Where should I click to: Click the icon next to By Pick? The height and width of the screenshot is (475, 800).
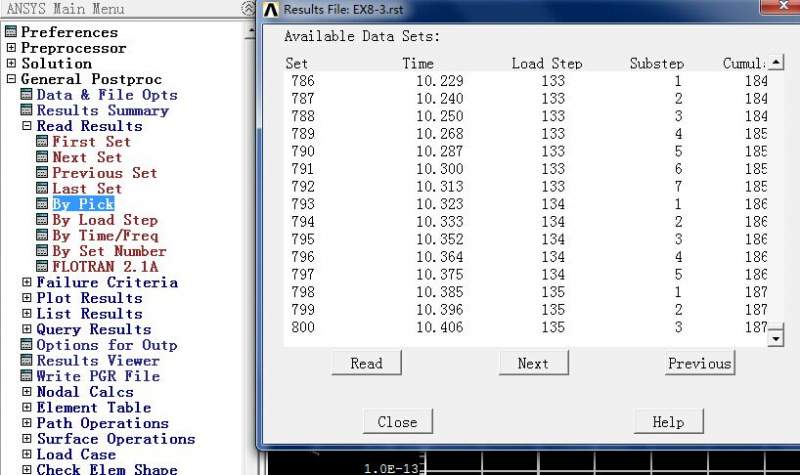pyautogui.click(x=42, y=204)
